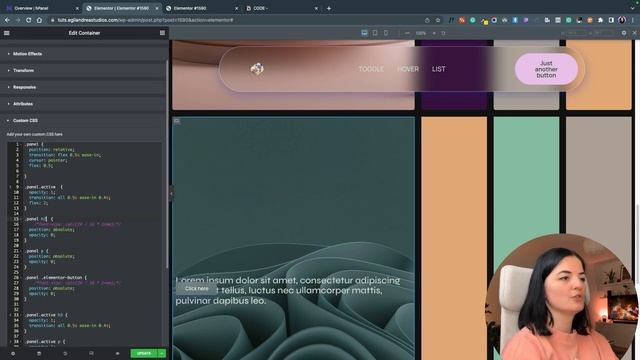Open Elementor settings gear in footer

[x=13, y=353]
